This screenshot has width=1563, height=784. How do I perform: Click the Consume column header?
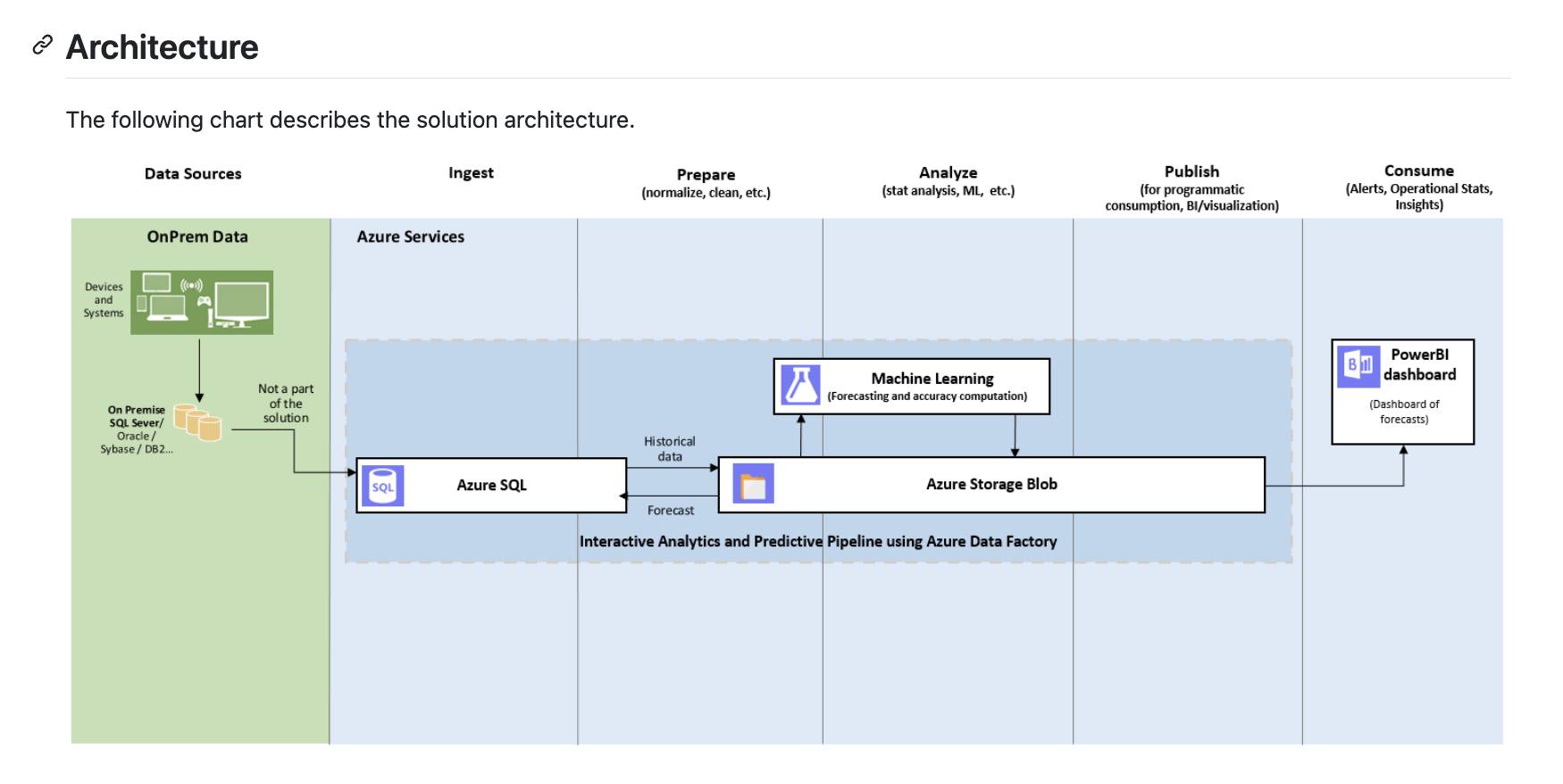click(x=1419, y=171)
